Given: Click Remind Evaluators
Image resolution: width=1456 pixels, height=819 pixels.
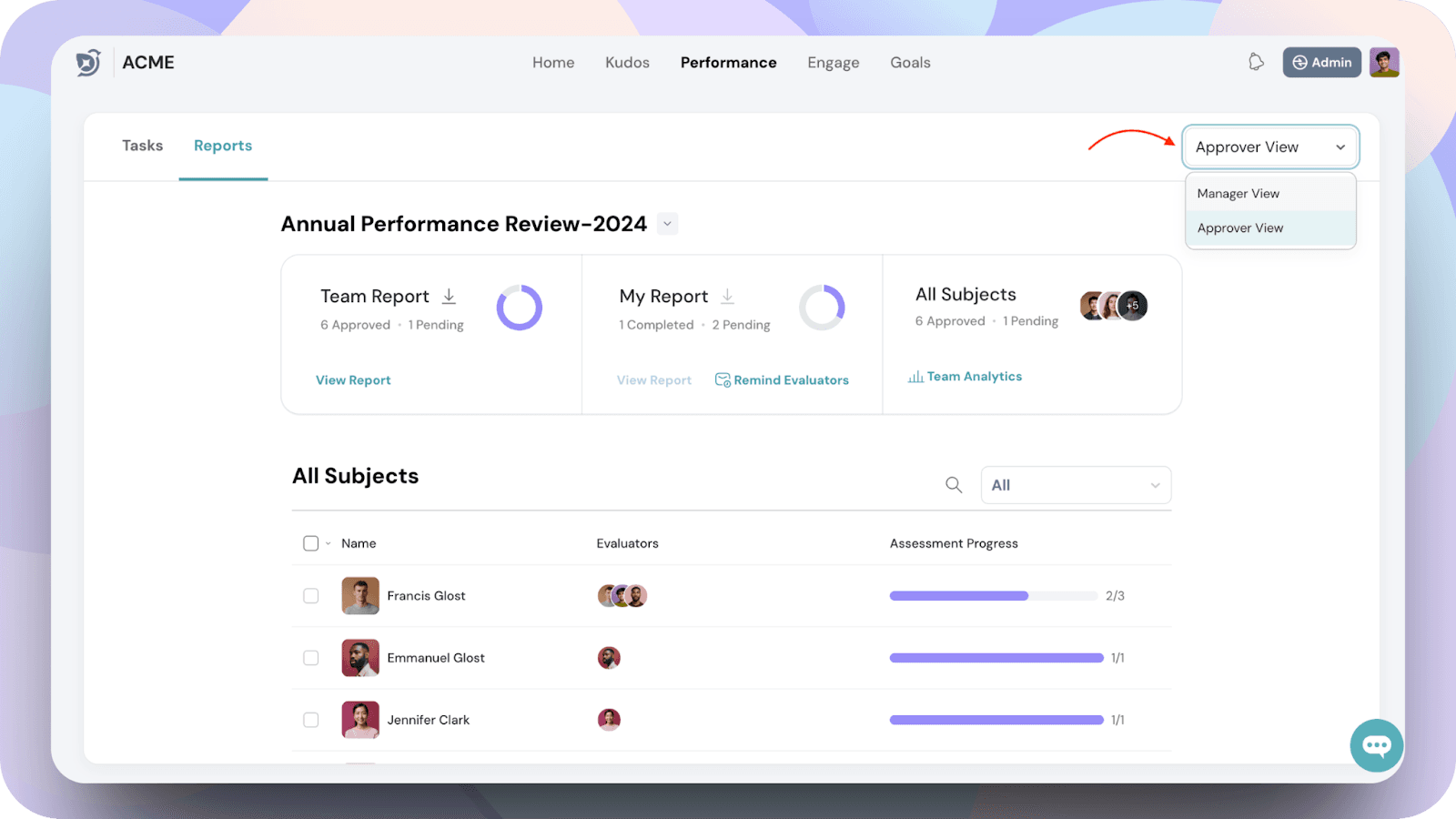Looking at the screenshot, I should pos(782,380).
